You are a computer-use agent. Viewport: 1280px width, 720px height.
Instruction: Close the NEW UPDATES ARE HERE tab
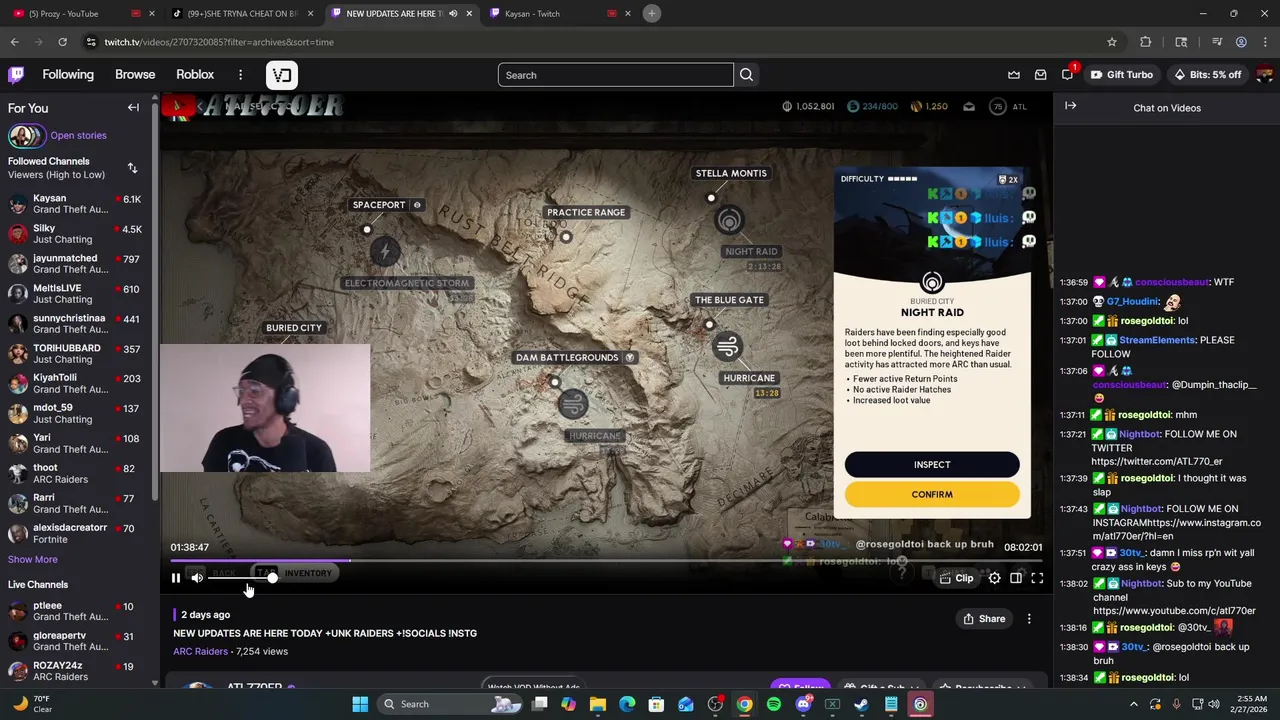[469, 13]
